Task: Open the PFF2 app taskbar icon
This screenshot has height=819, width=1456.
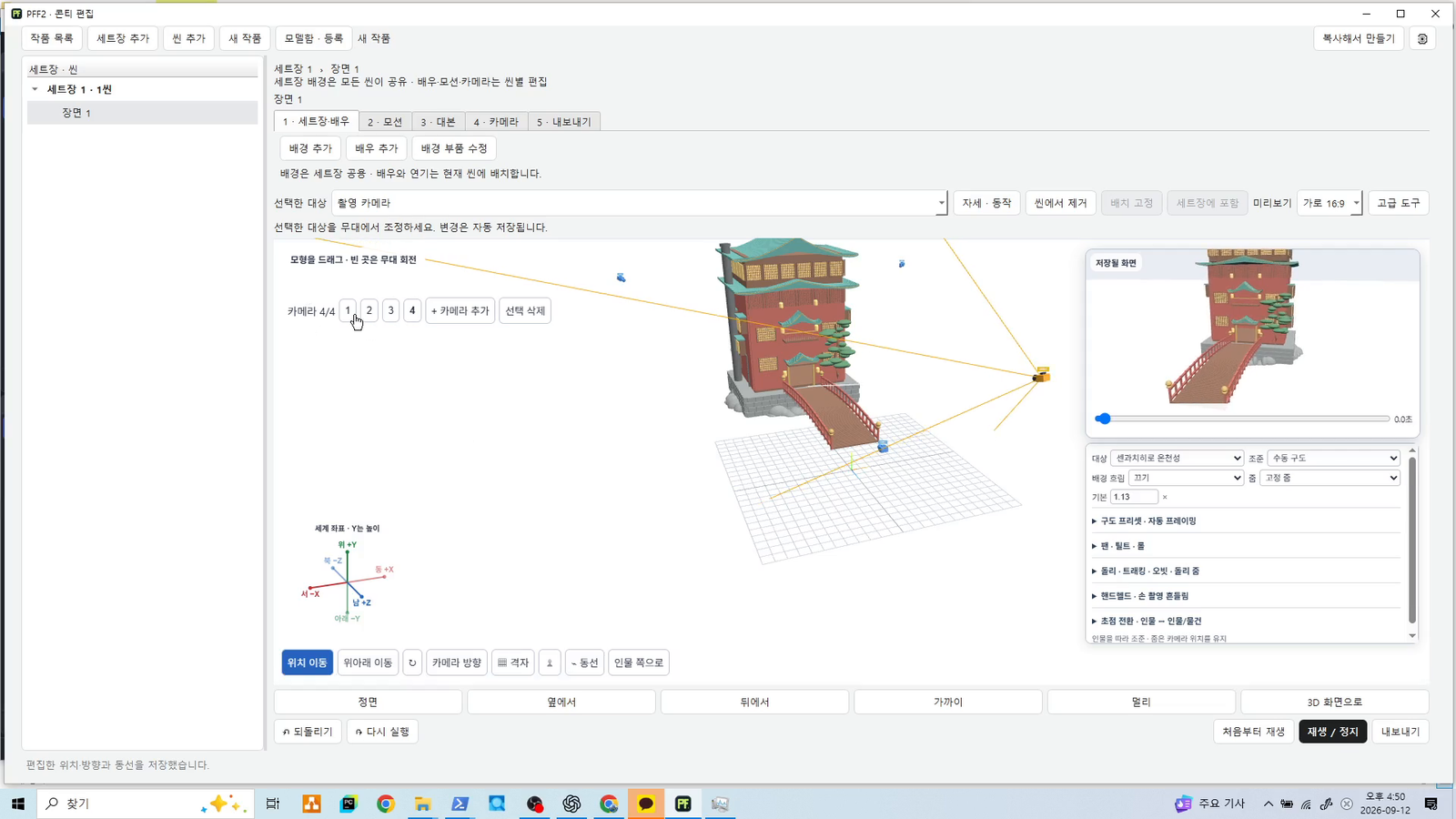Action: pyautogui.click(x=683, y=804)
